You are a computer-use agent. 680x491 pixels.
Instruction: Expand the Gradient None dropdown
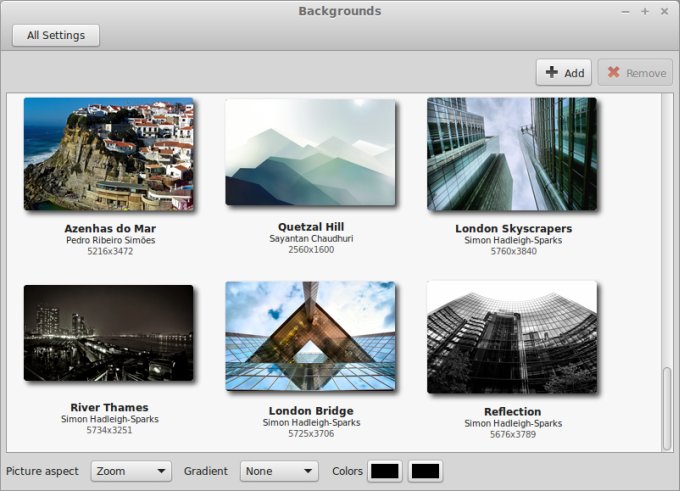click(279, 471)
